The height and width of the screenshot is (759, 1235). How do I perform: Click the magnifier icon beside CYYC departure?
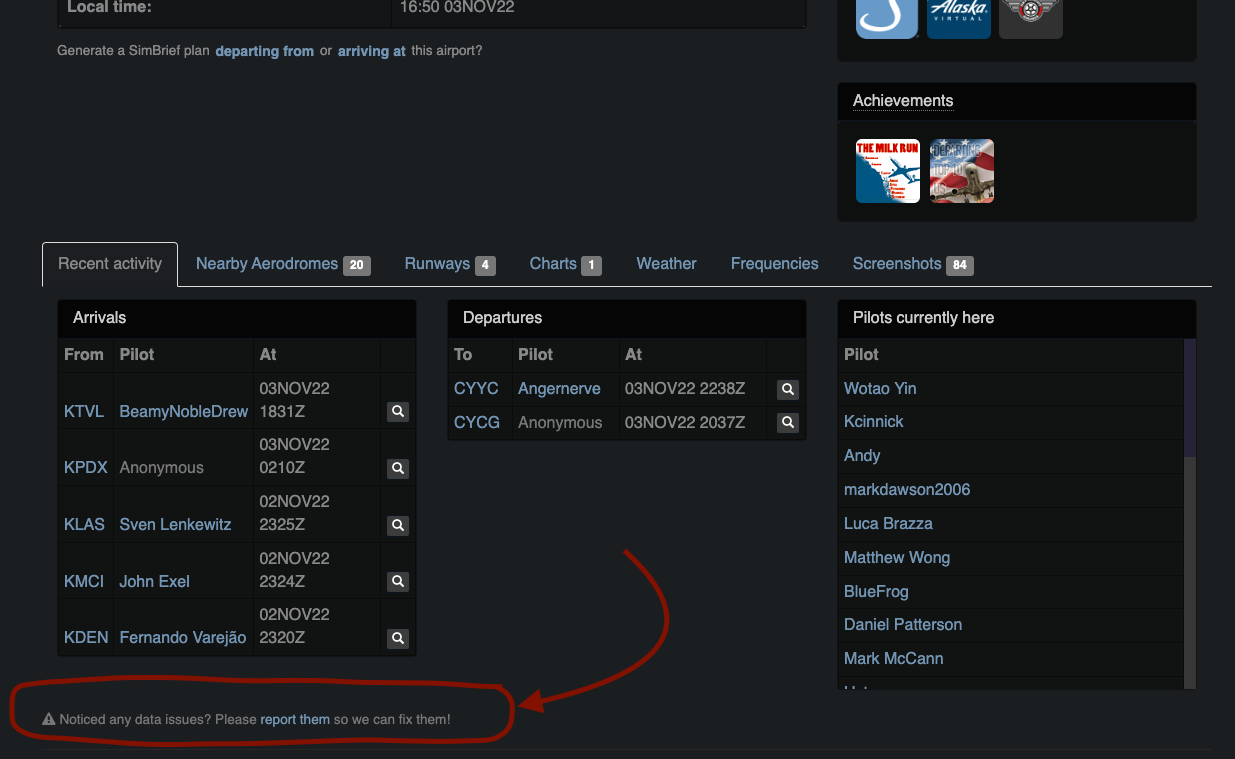(787, 389)
